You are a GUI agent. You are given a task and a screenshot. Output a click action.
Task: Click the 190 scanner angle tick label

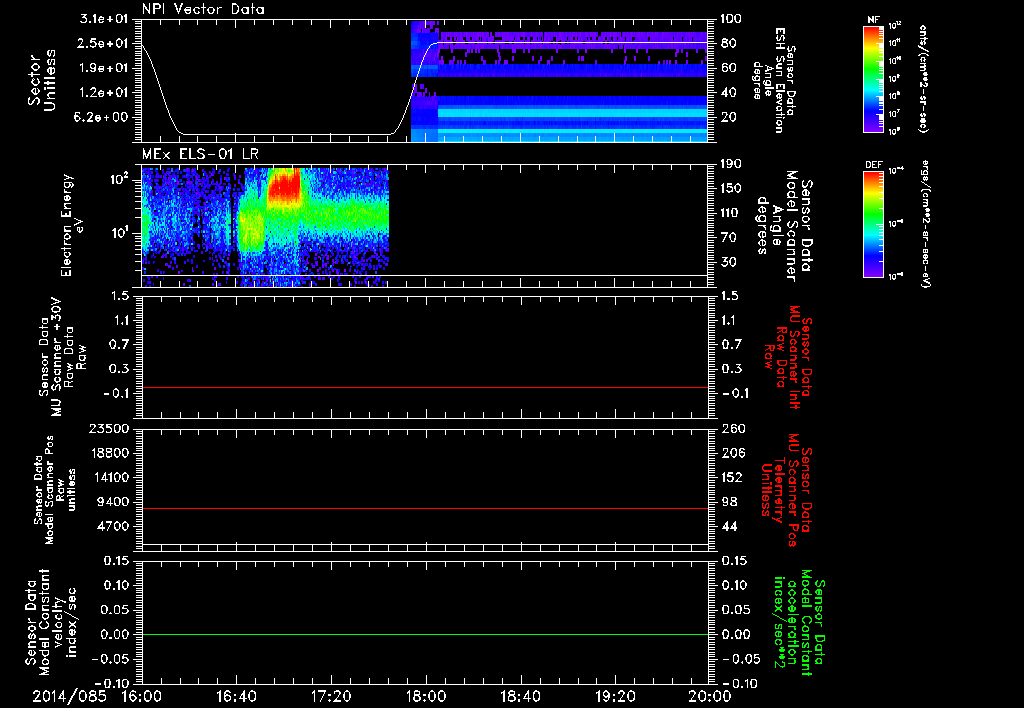pyautogui.click(x=730, y=165)
